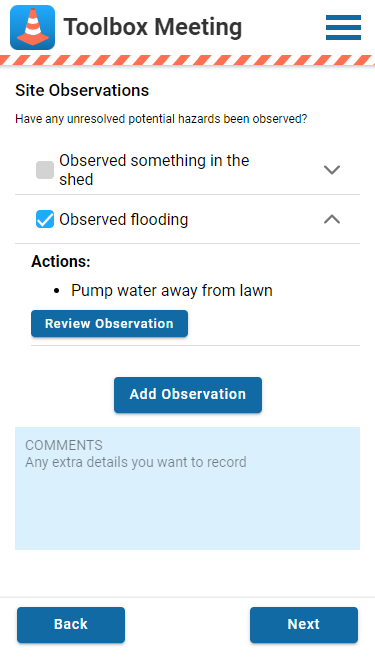Tick the shed observation checkbox
This screenshot has width=375, height=667.
(45, 170)
